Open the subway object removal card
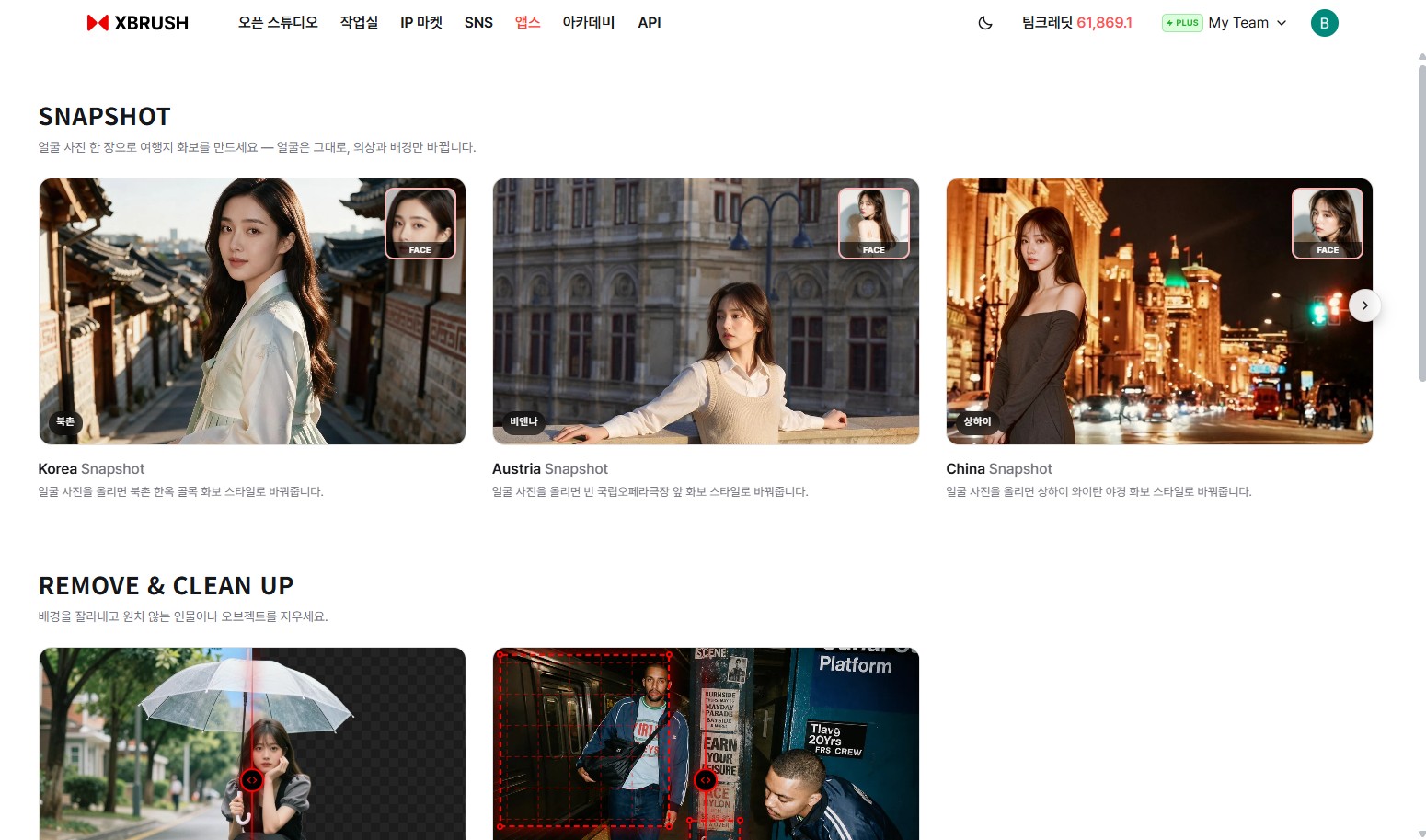Image resolution: width=1426 pixels, height=840 pixels. [706, 743]
